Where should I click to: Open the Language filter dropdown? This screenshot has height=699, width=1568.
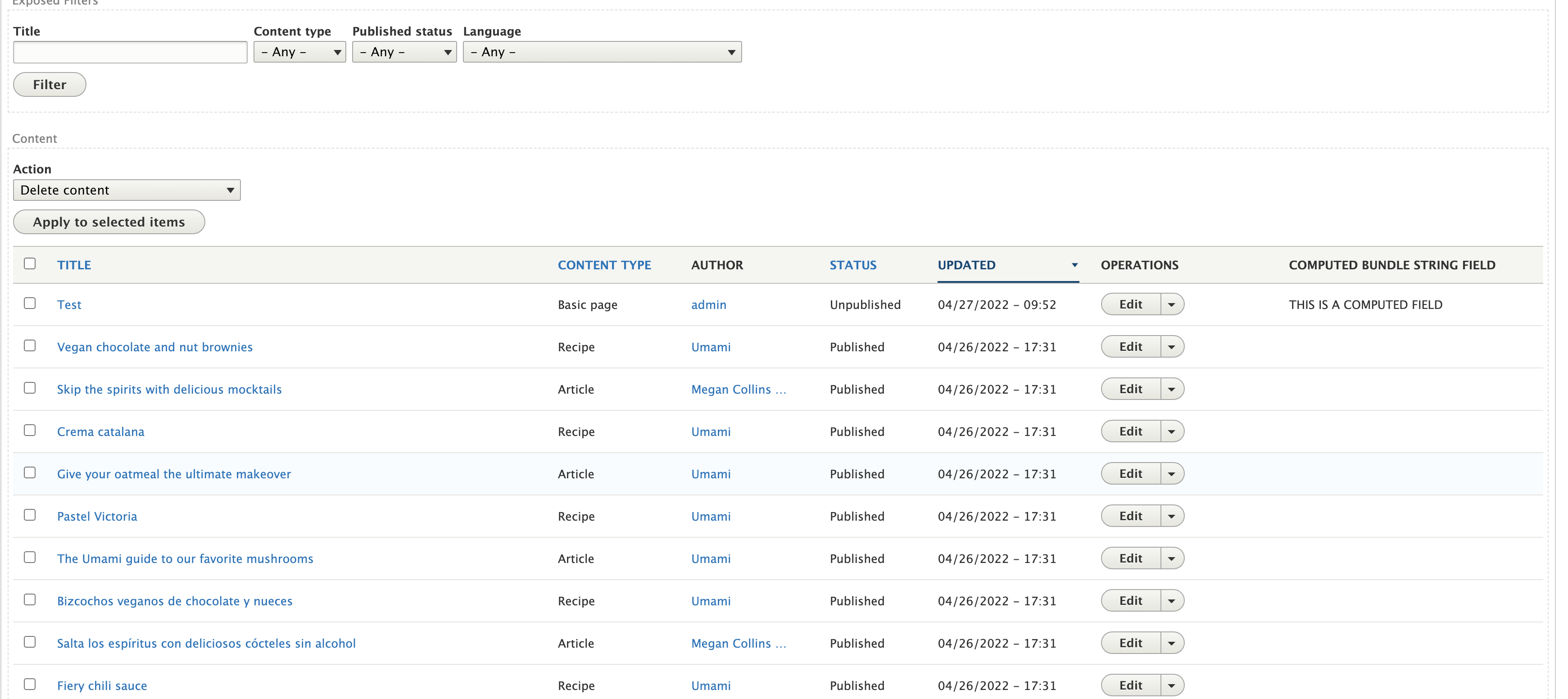coord(601,52)
